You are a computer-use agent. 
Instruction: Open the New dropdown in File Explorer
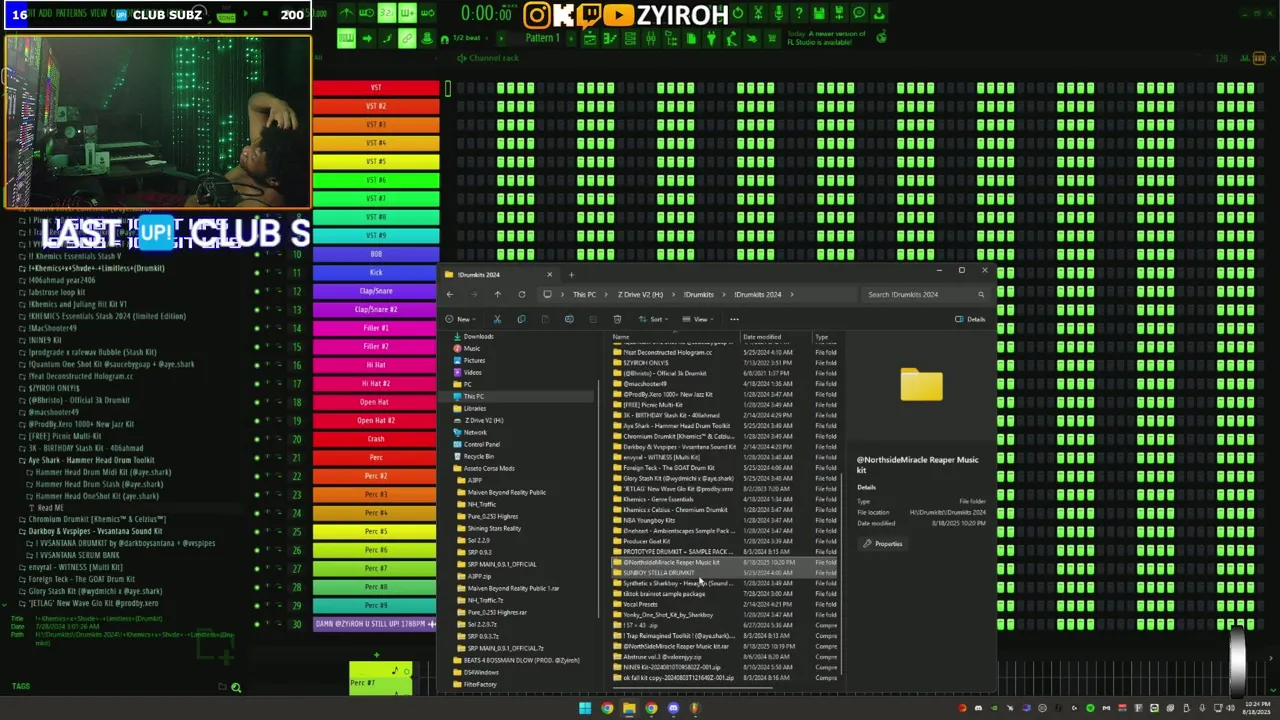(463, 319)
